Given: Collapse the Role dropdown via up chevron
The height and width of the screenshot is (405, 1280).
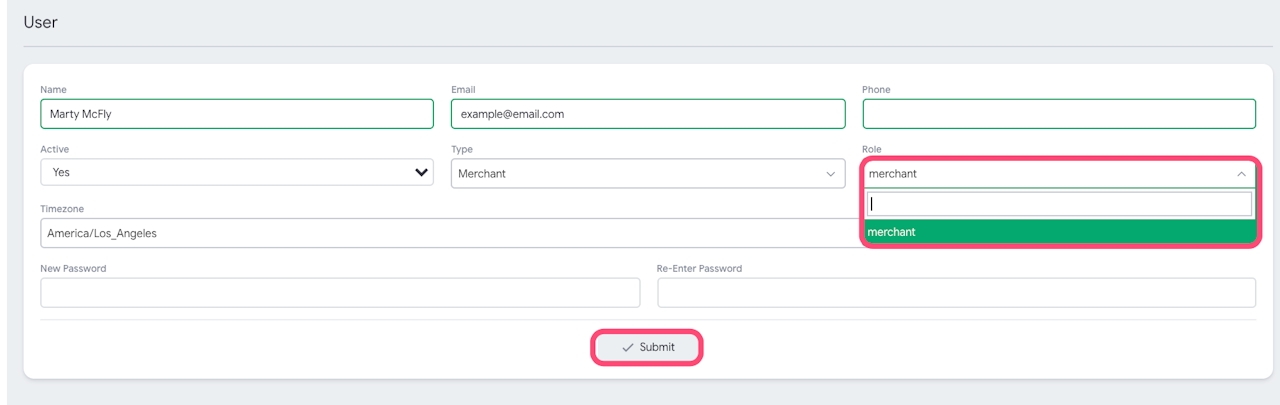Looking at the screenshot, I should point(1241,174).
